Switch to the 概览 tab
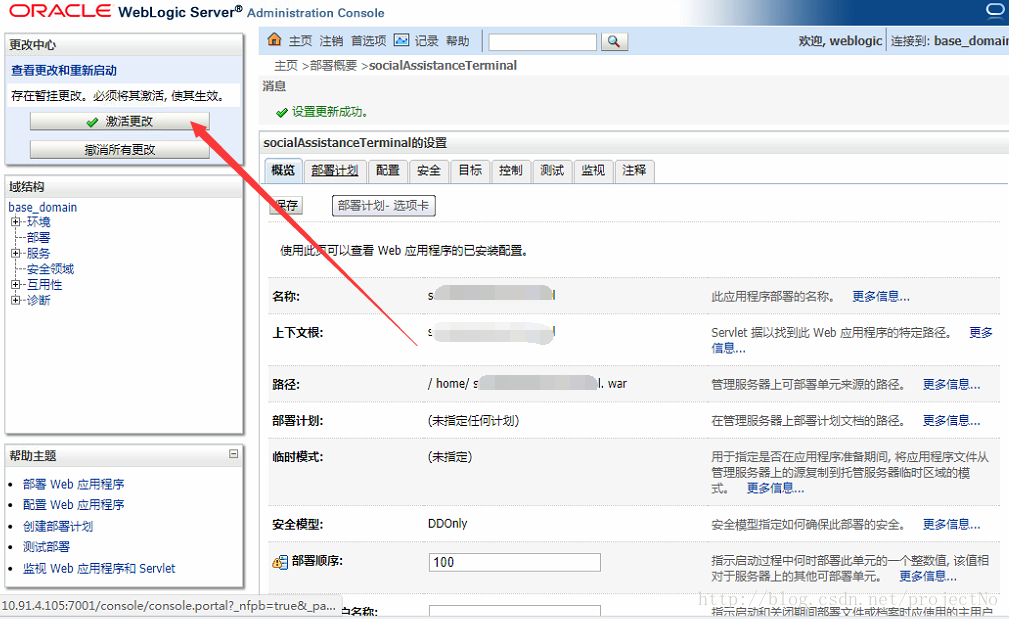 [x=283, y=171]
